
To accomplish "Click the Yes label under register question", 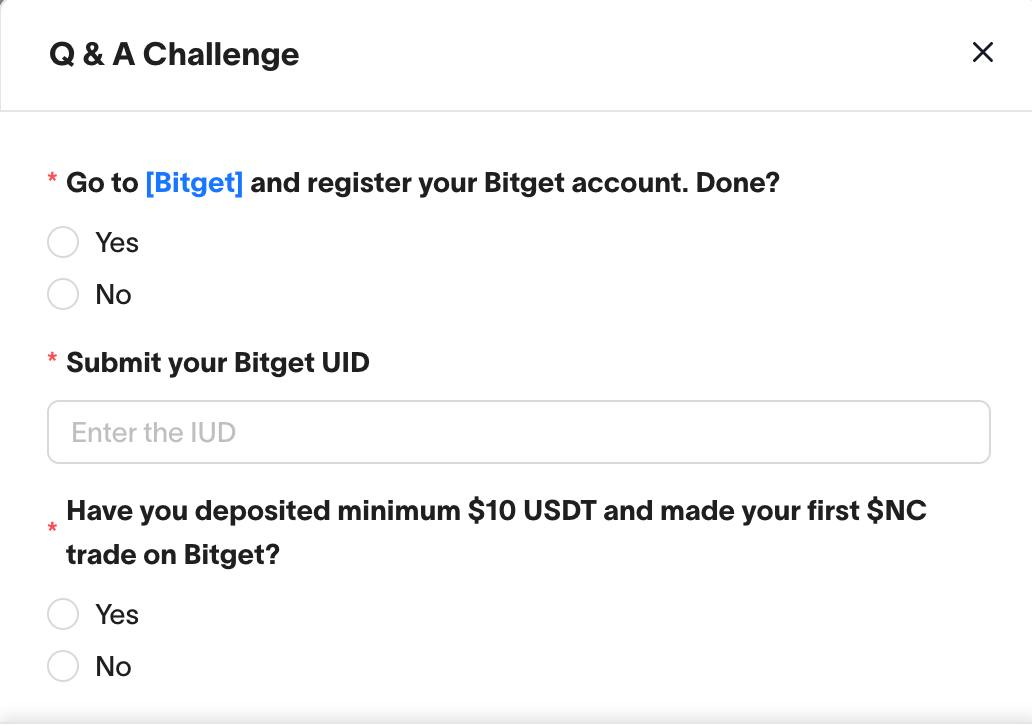I will pyautogui.click(x=117, y=242).
